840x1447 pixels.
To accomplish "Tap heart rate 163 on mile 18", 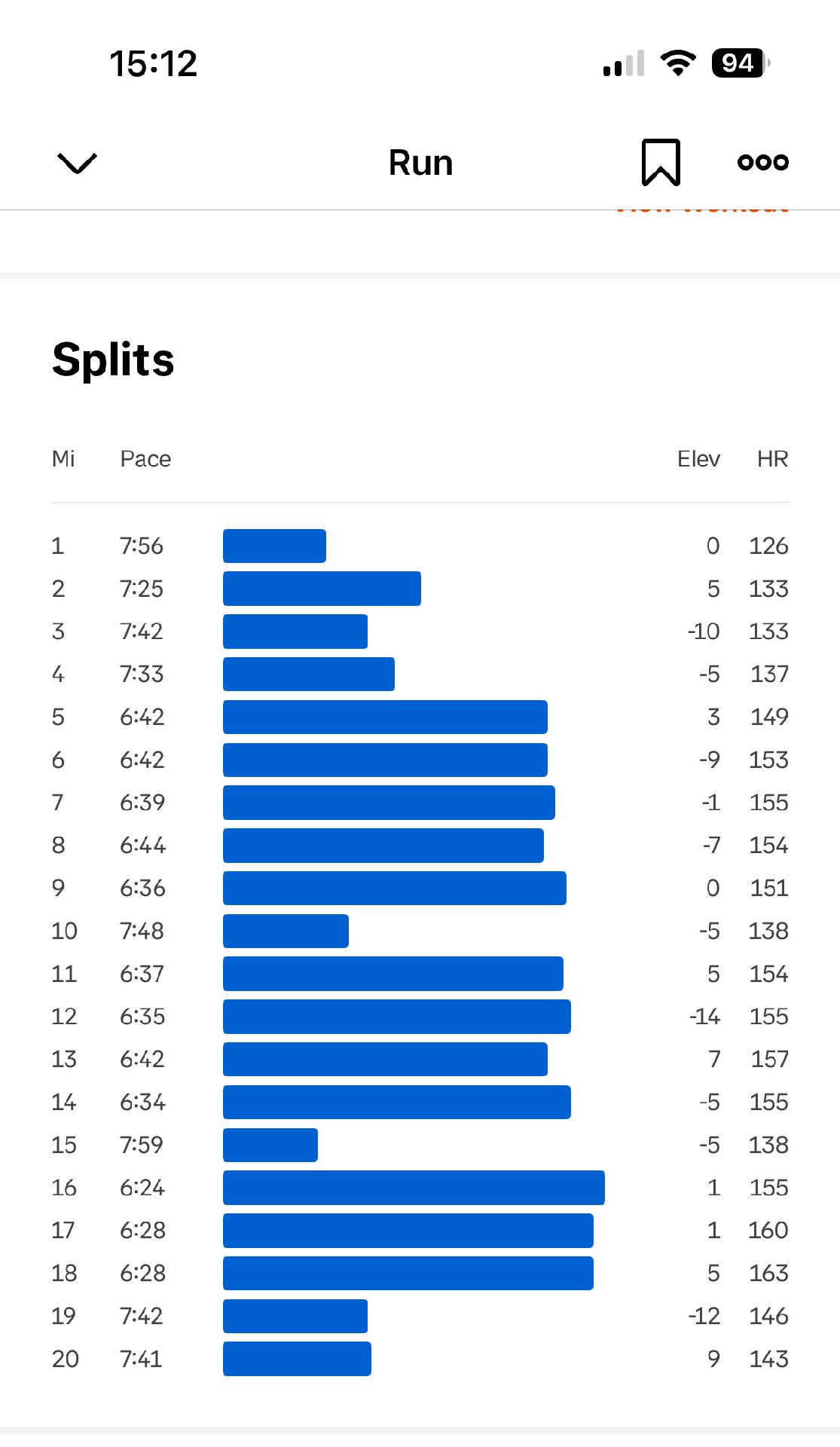I will tap(768, 1273).
